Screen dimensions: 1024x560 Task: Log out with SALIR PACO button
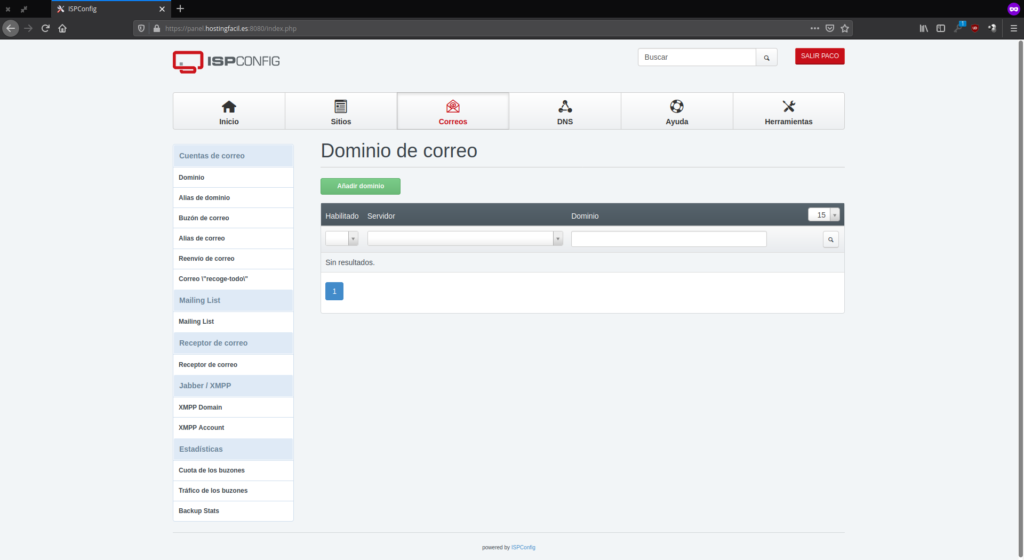coord(819,56)
